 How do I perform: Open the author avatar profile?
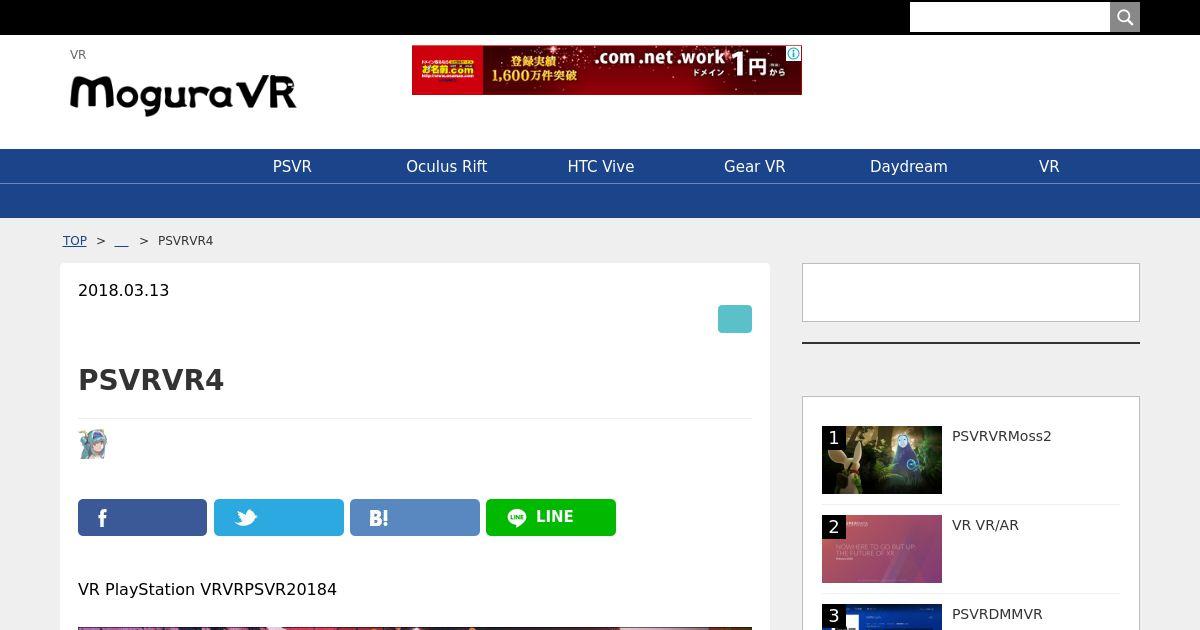(x=92, y=444)
